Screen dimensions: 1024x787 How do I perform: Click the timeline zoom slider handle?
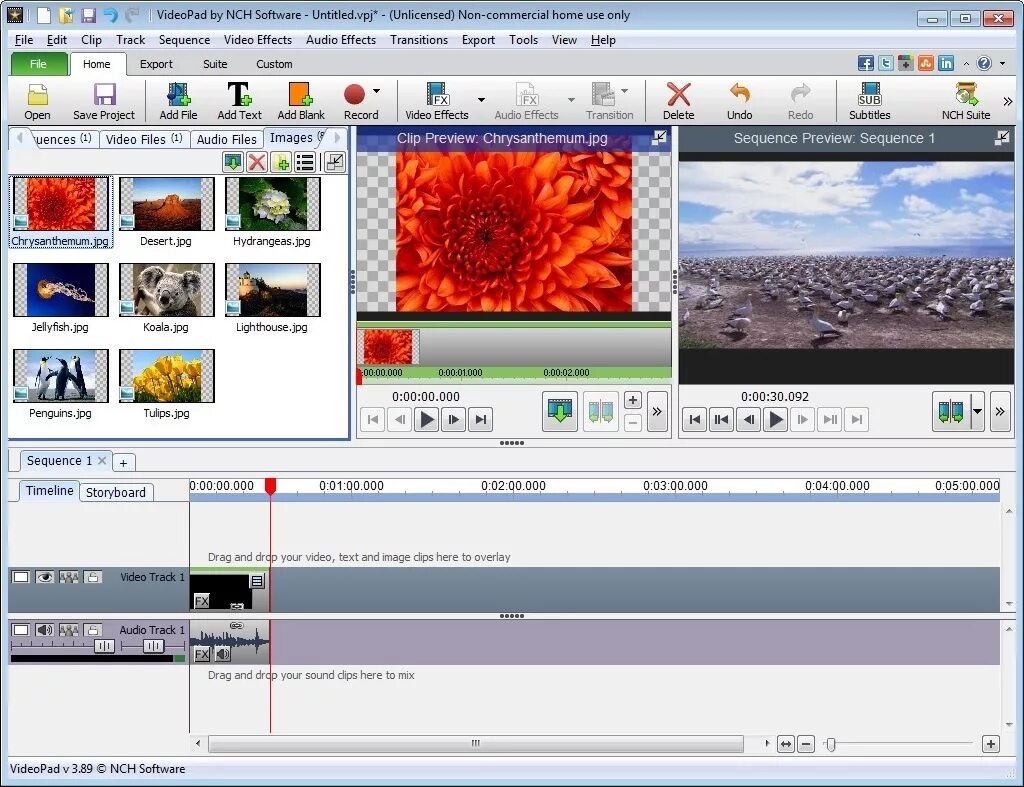[831, 744]
